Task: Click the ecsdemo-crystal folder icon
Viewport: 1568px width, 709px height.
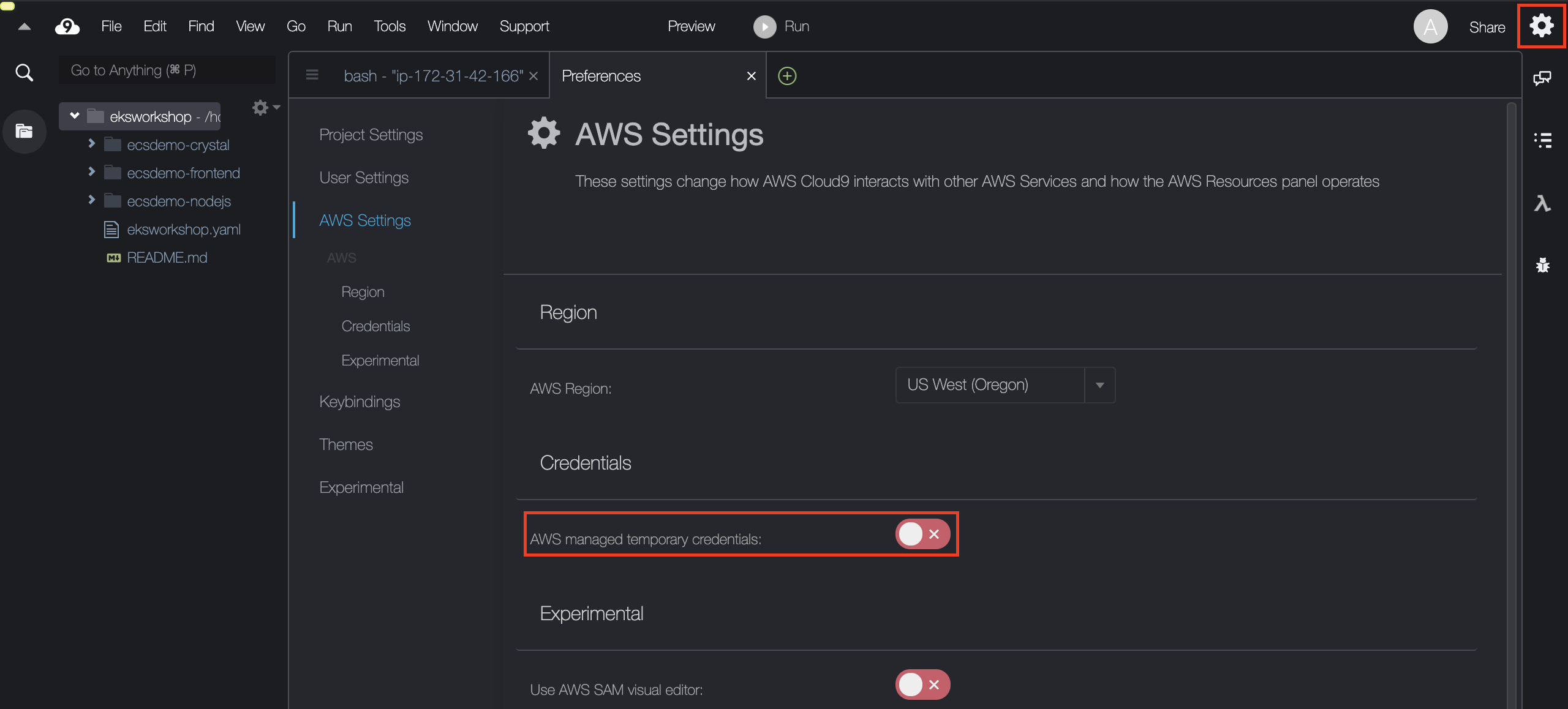Action: [112, 144]
